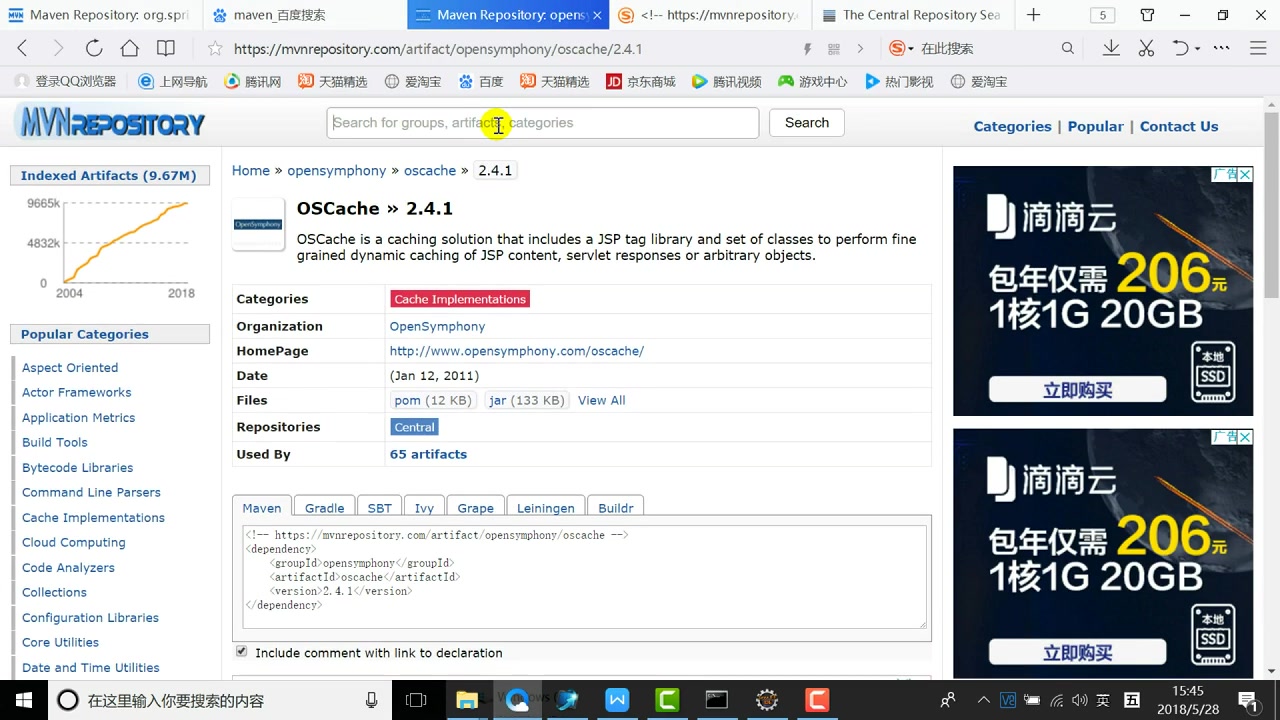Click the OpenSymphony artifact logo thumbnail

(258, 224)
